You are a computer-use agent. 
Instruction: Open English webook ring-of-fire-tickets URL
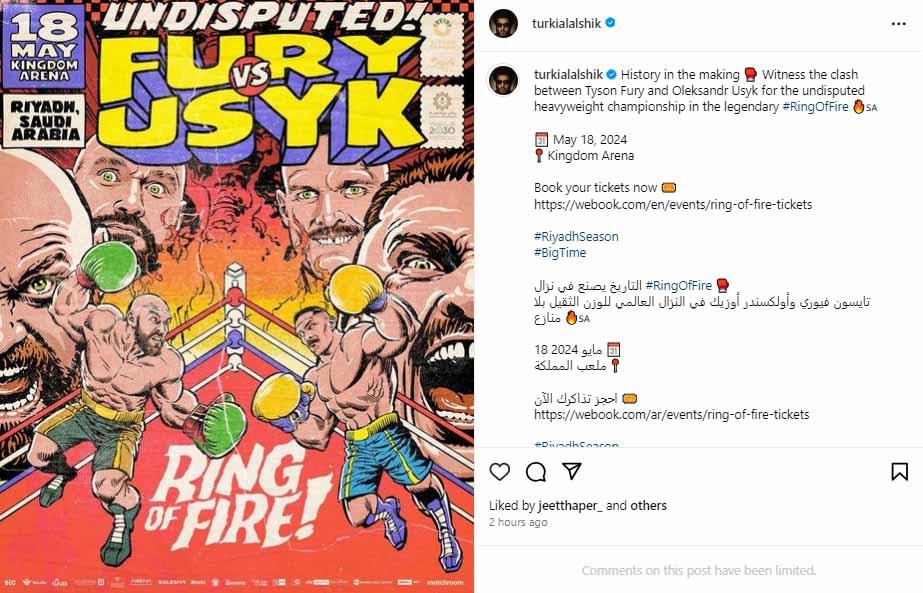[673, 205]
